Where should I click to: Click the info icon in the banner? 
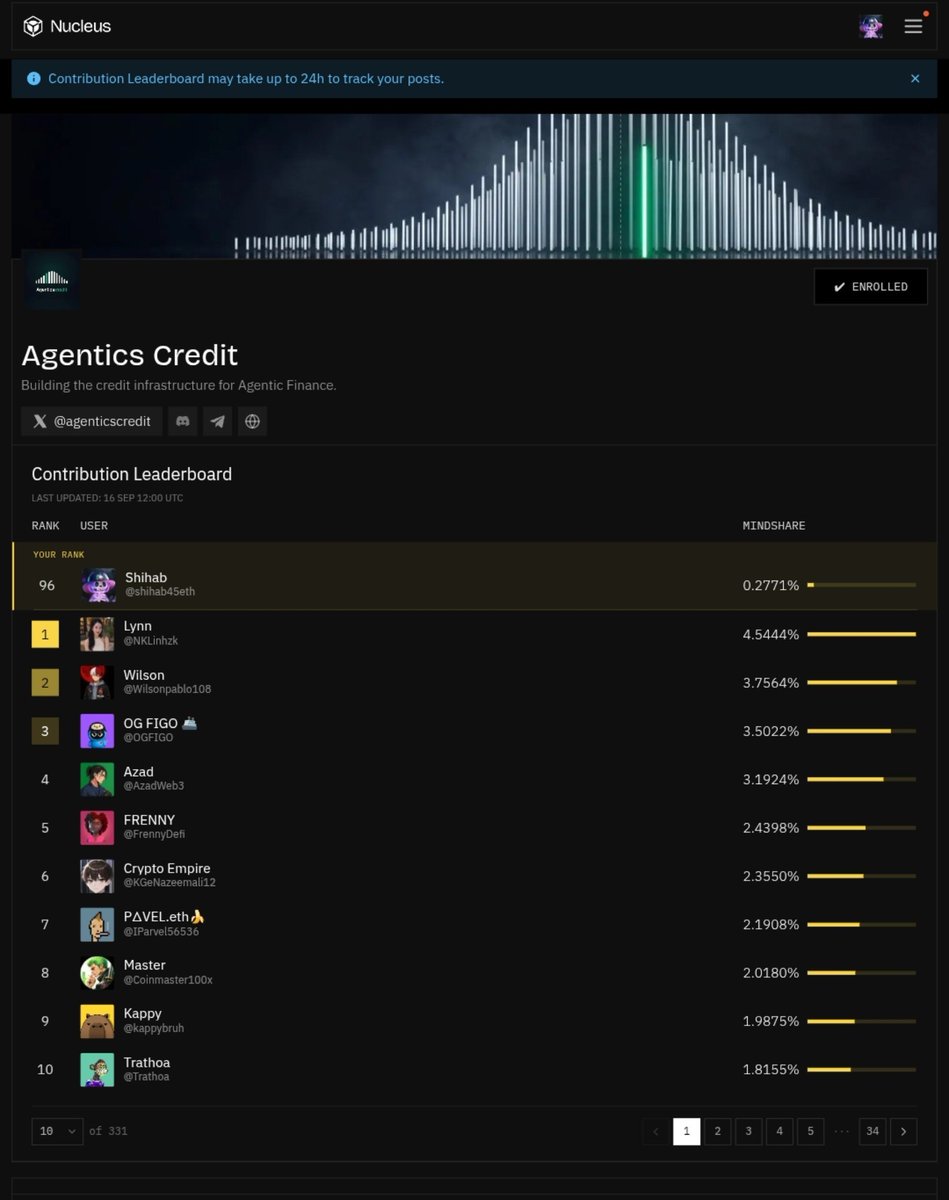(34, 78)
